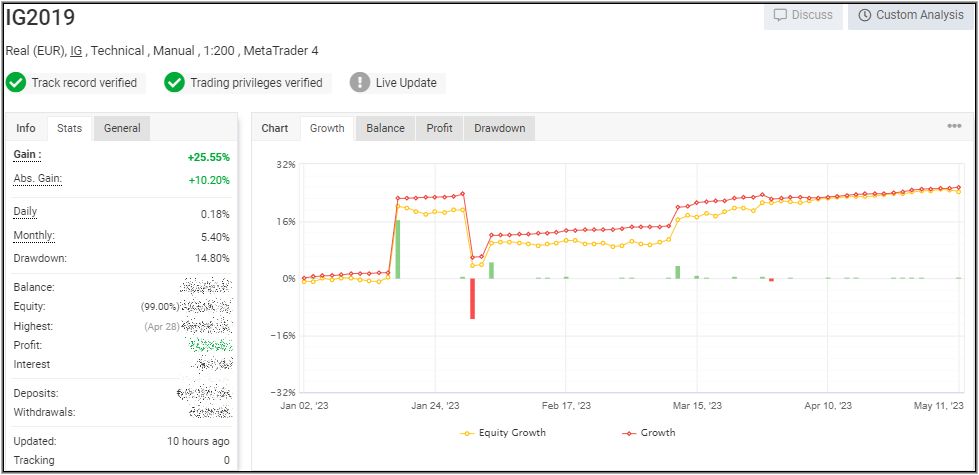The height and width of the screenshot is (475, 979).
Task: Open the Balance chart tab
Action: 385,128
